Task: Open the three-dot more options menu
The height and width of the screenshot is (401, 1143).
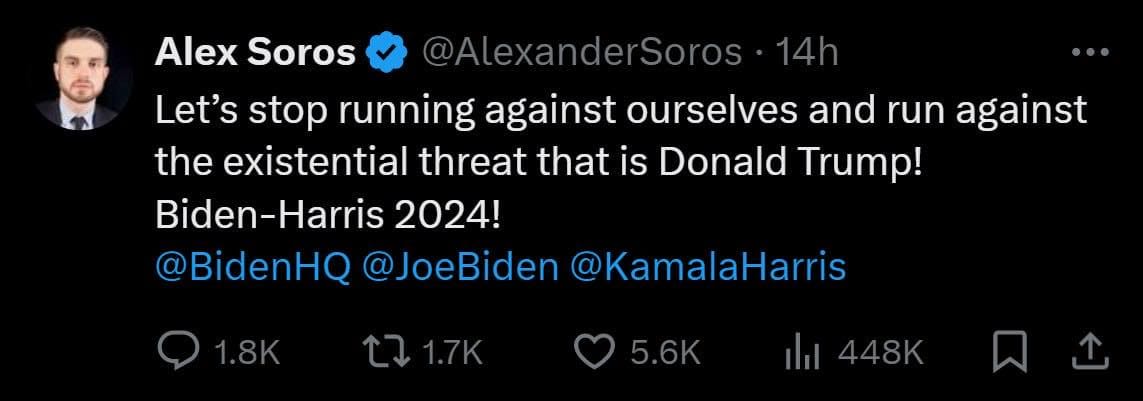Action: click(x=1091, y=52)
